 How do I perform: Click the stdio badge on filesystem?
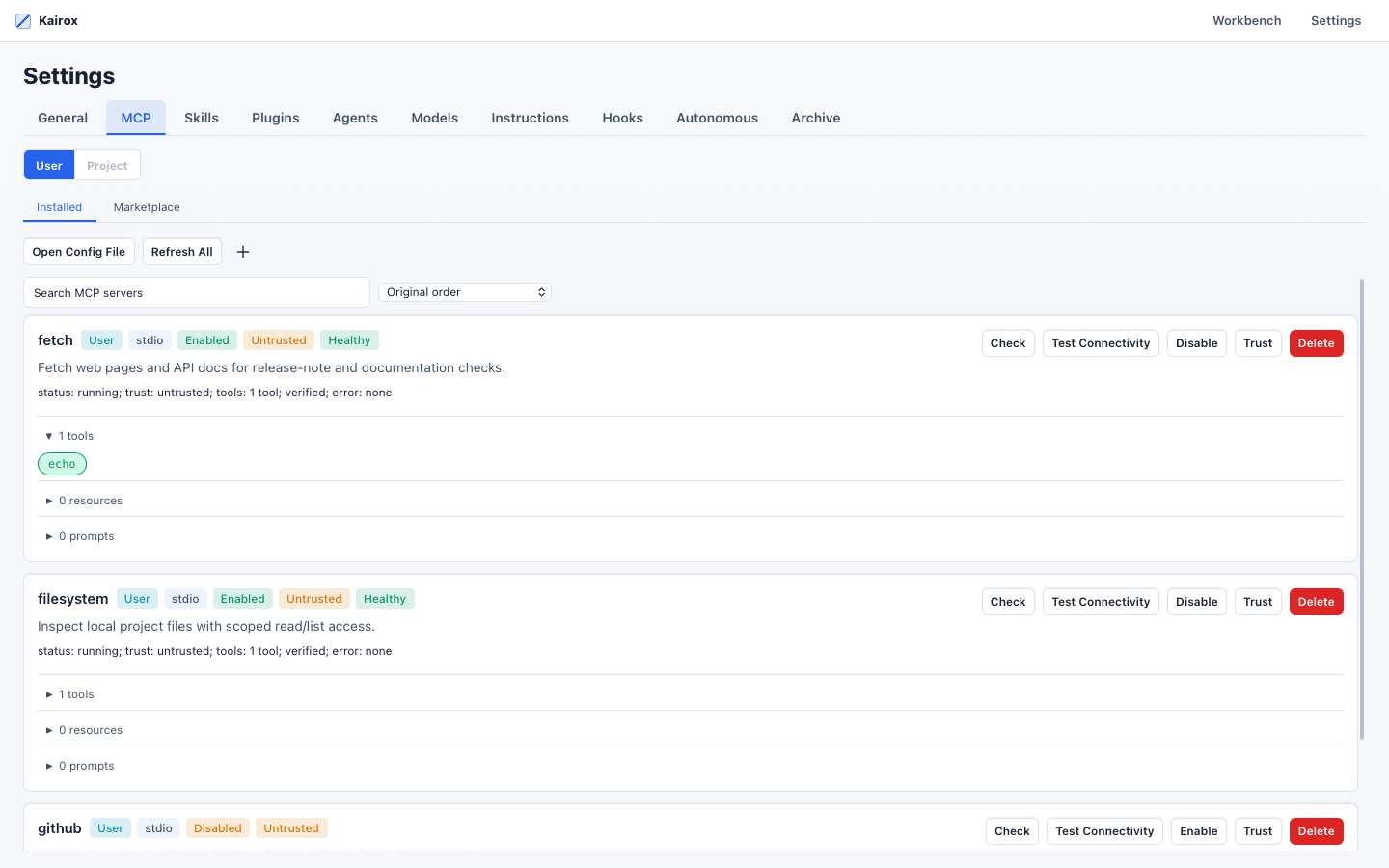pyautogui.click(x=185, y=599)
